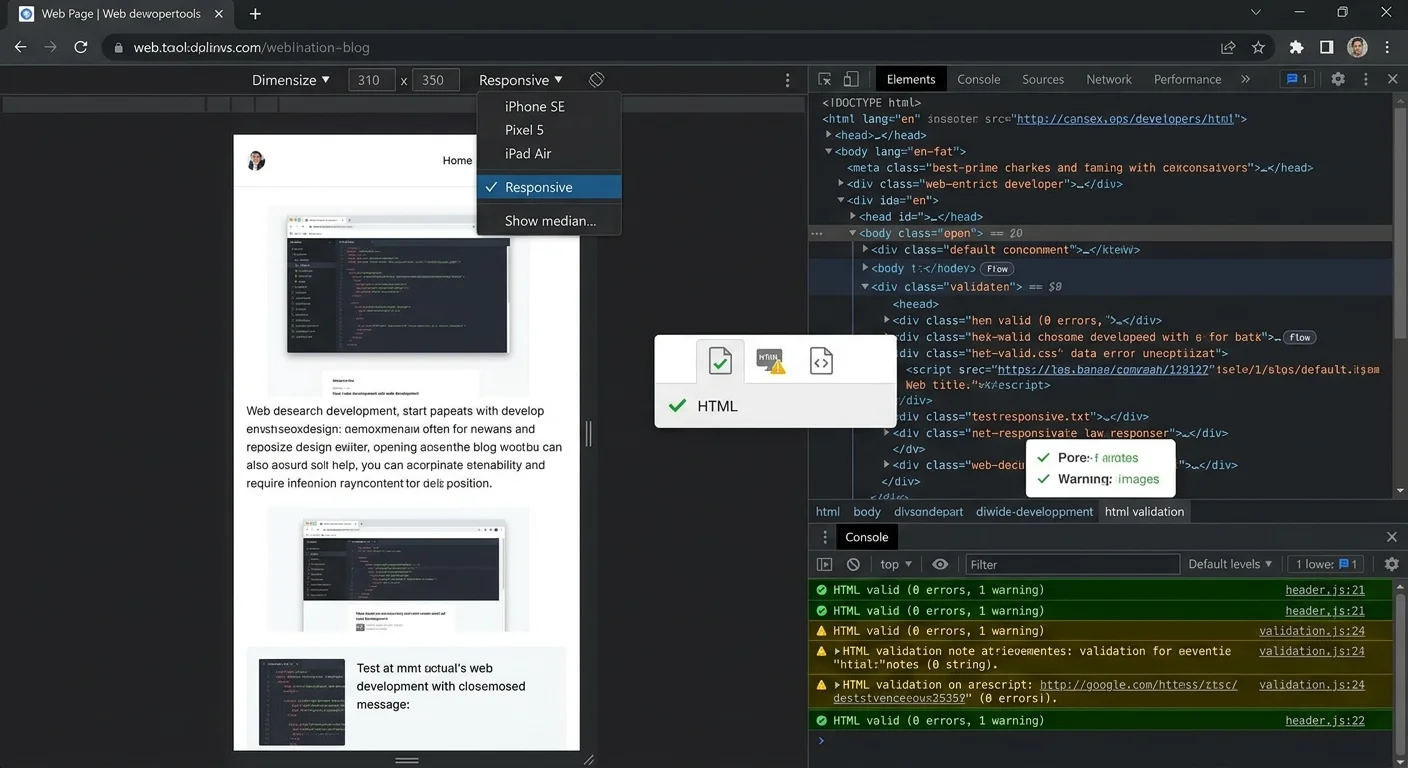The height and width of the screenshot is (768, 1408).
Task: Open the issues badge showing 1 in DevTools tab bar
Action: pyautogui.click(x=1297, y=79)
